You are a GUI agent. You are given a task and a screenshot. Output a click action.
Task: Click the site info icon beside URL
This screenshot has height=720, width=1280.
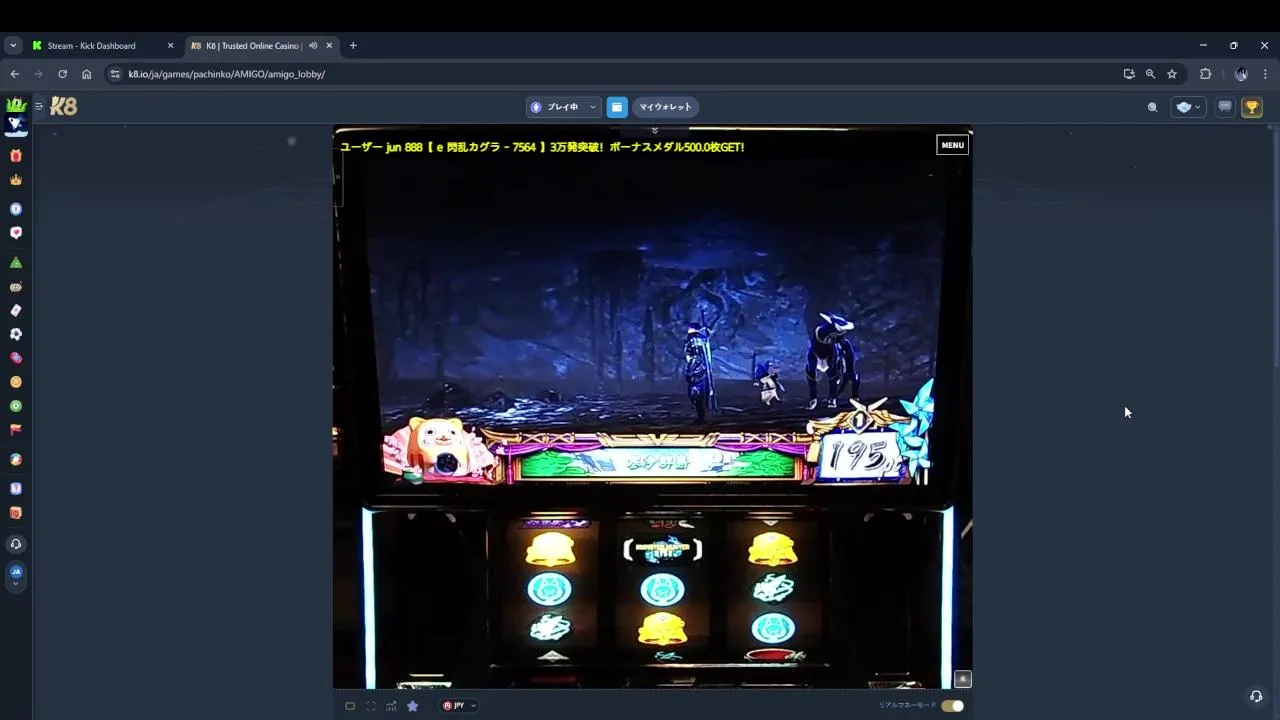pyautogui.click(x=115, y=74)
